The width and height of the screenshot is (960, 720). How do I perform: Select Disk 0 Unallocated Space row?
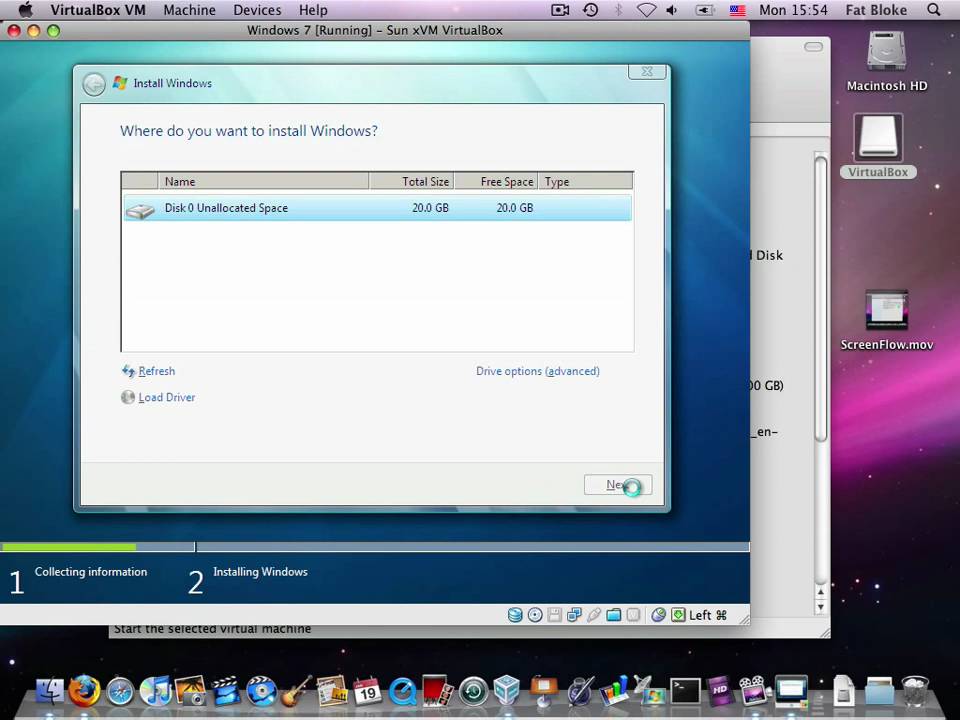377,208
